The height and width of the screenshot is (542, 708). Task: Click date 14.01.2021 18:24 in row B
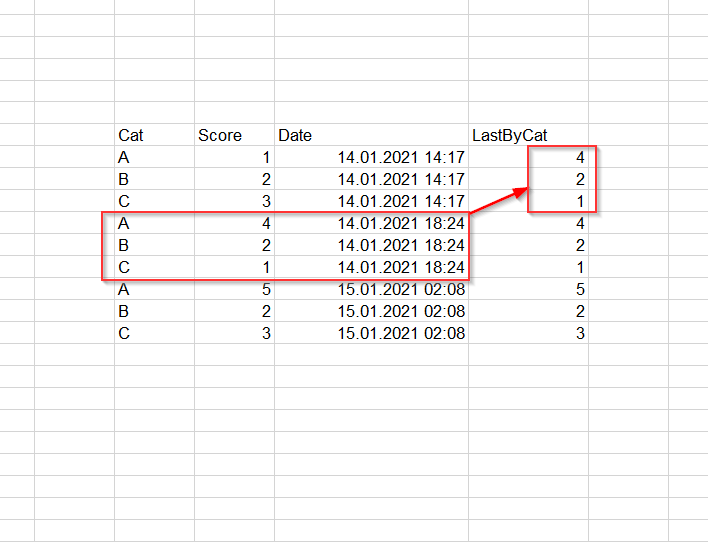(371, 245)
